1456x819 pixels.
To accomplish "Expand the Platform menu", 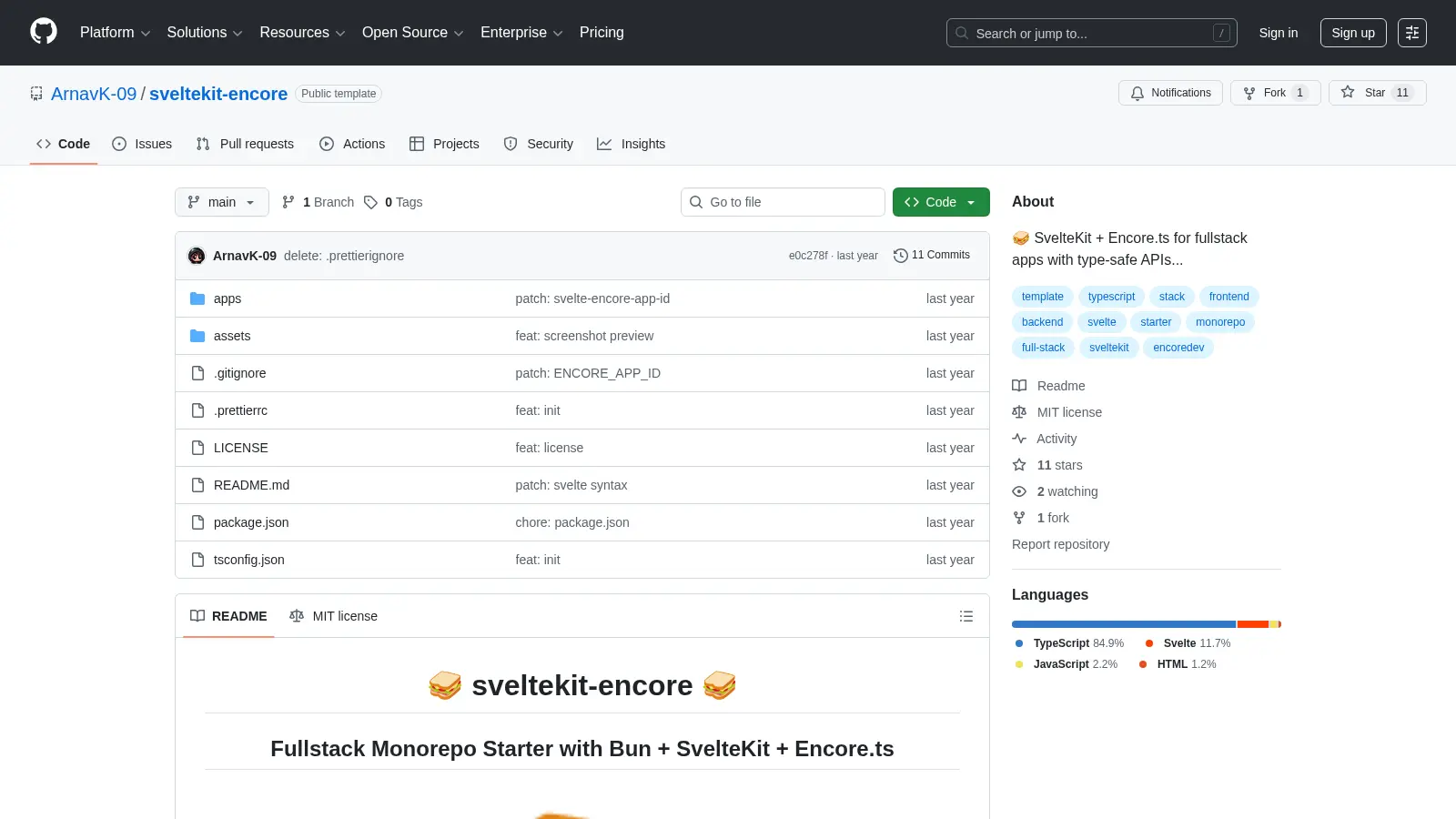I will tap(115, 33).
